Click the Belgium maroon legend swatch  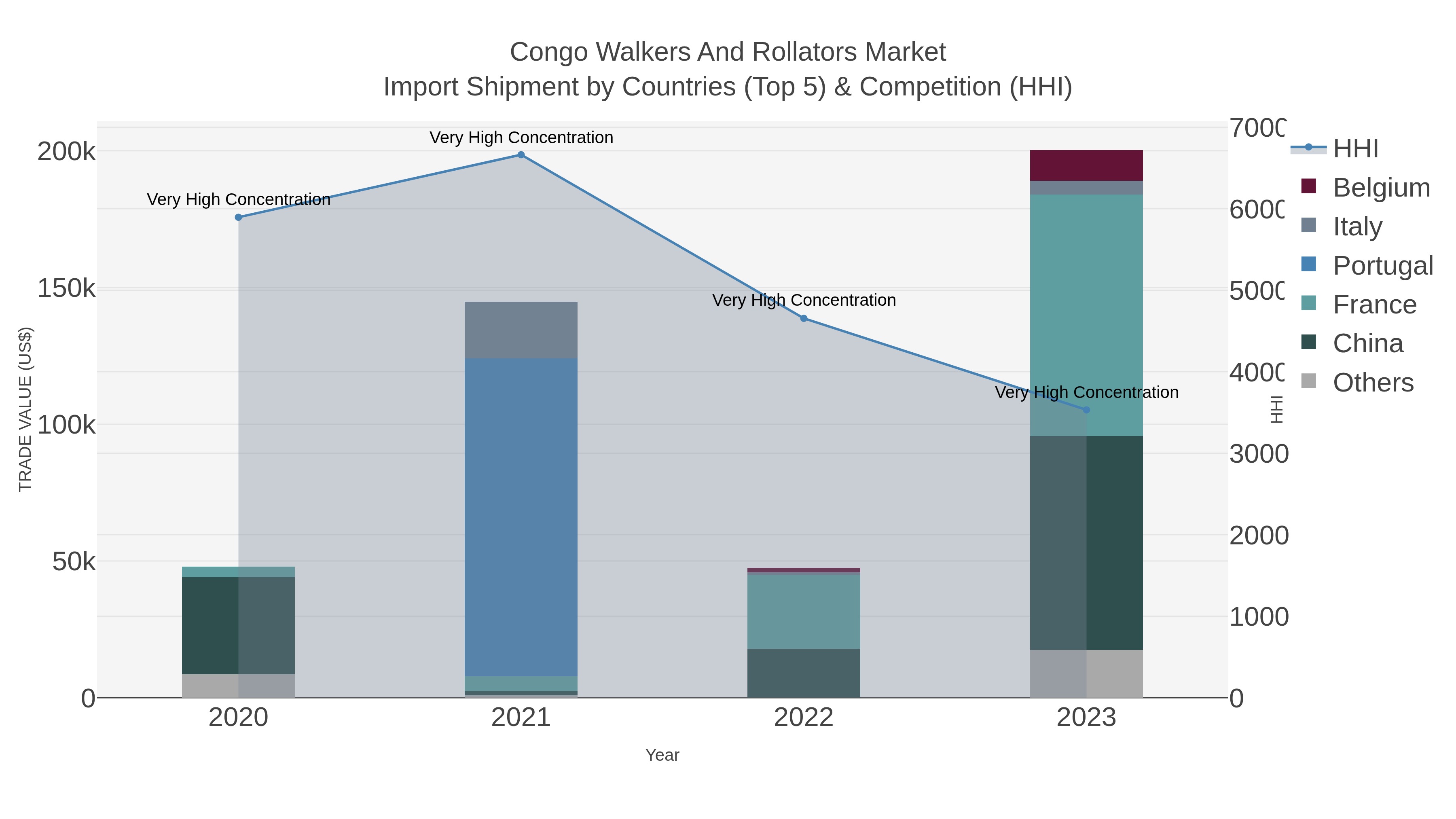pos(1308,186)
